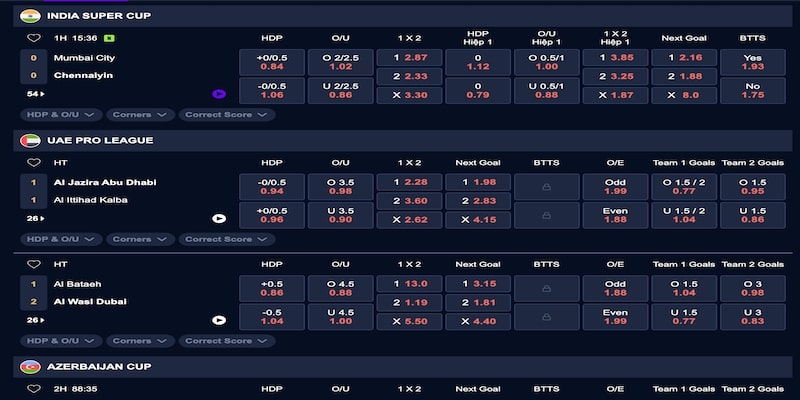
Task: Favorite the Al Jazira Abu Dhabi match
Action: click(33, 162)
